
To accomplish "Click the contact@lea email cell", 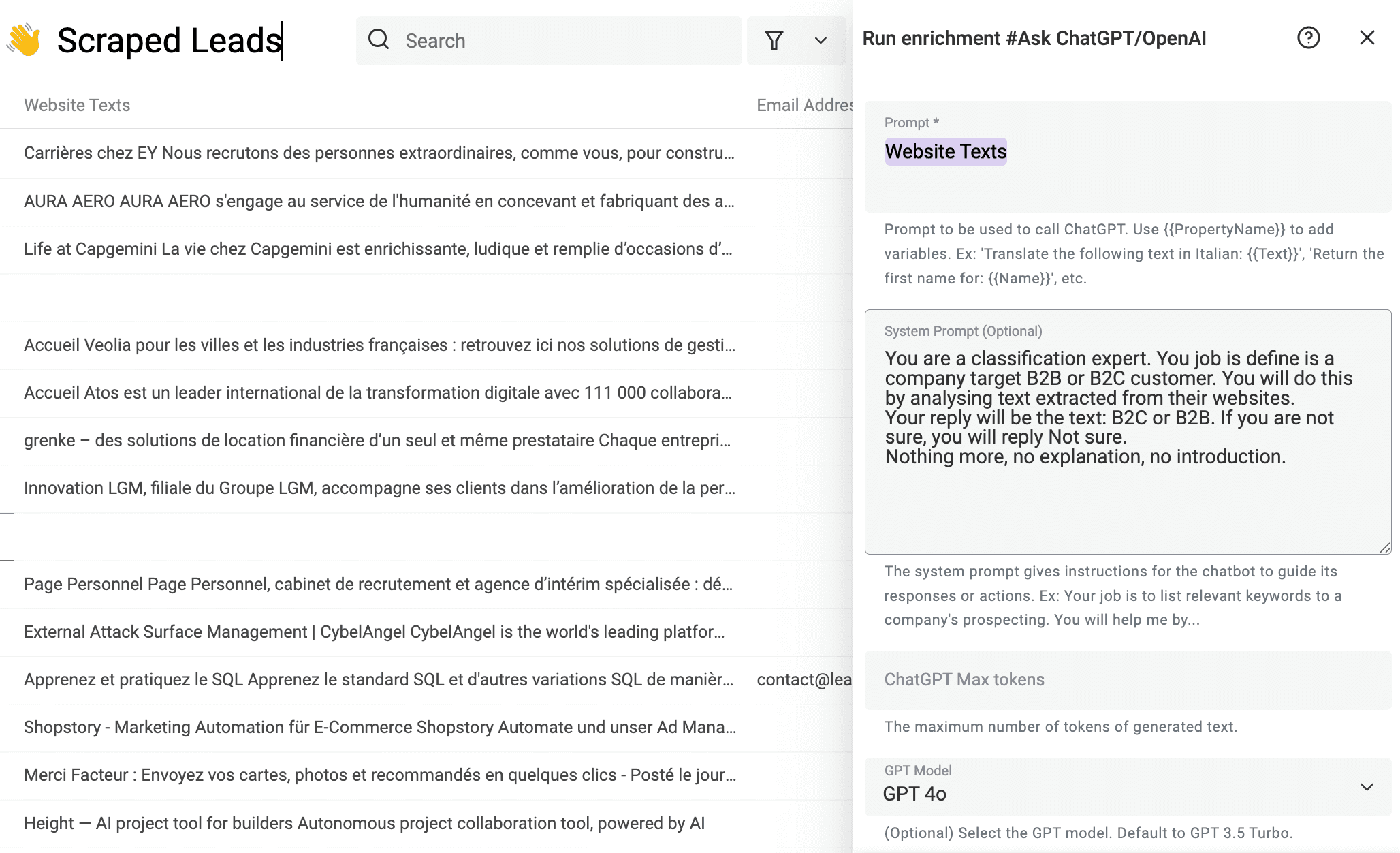I will [x=804, y=679].
